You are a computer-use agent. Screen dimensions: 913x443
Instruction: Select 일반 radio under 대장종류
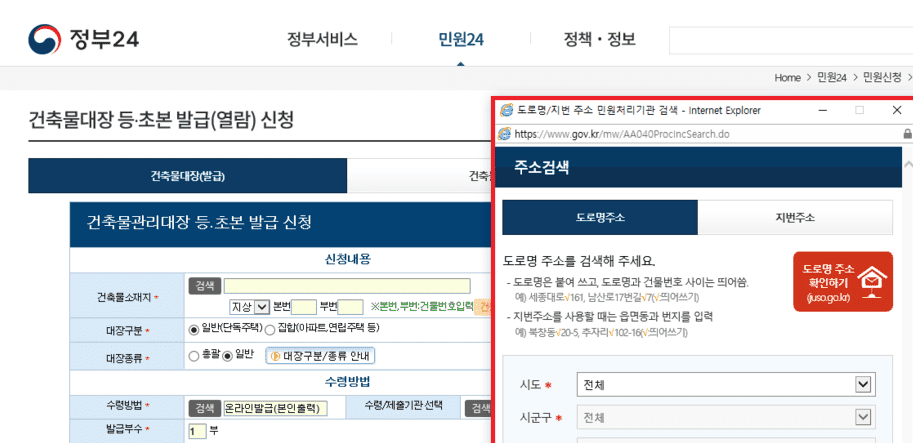(228, 356)
